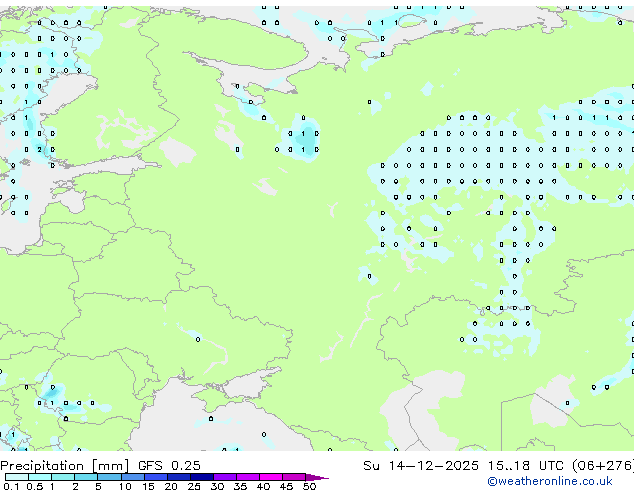Image resolution: width=634 pixels, height=490 pixels.
Task: Click the 0.1–0.5 mm legend color swatch
Action: 17,477
